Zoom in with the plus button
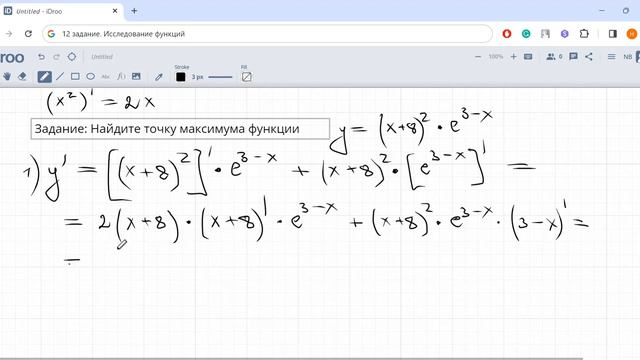 click(x=513, y=57)
